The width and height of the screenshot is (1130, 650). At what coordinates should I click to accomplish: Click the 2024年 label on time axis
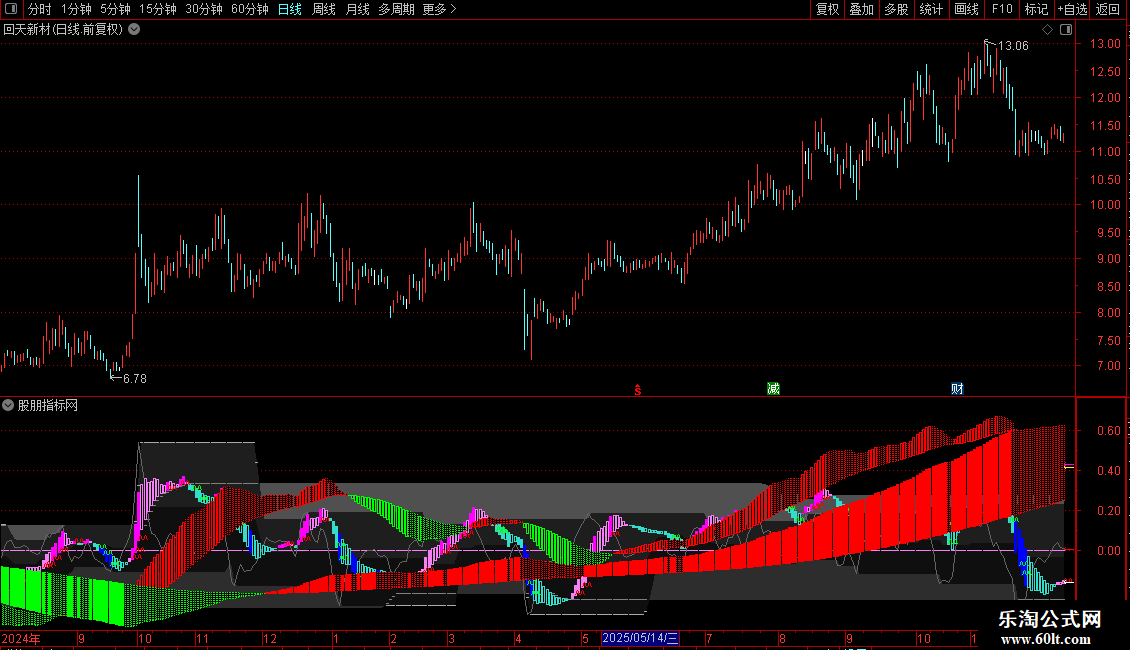point(21,638)
